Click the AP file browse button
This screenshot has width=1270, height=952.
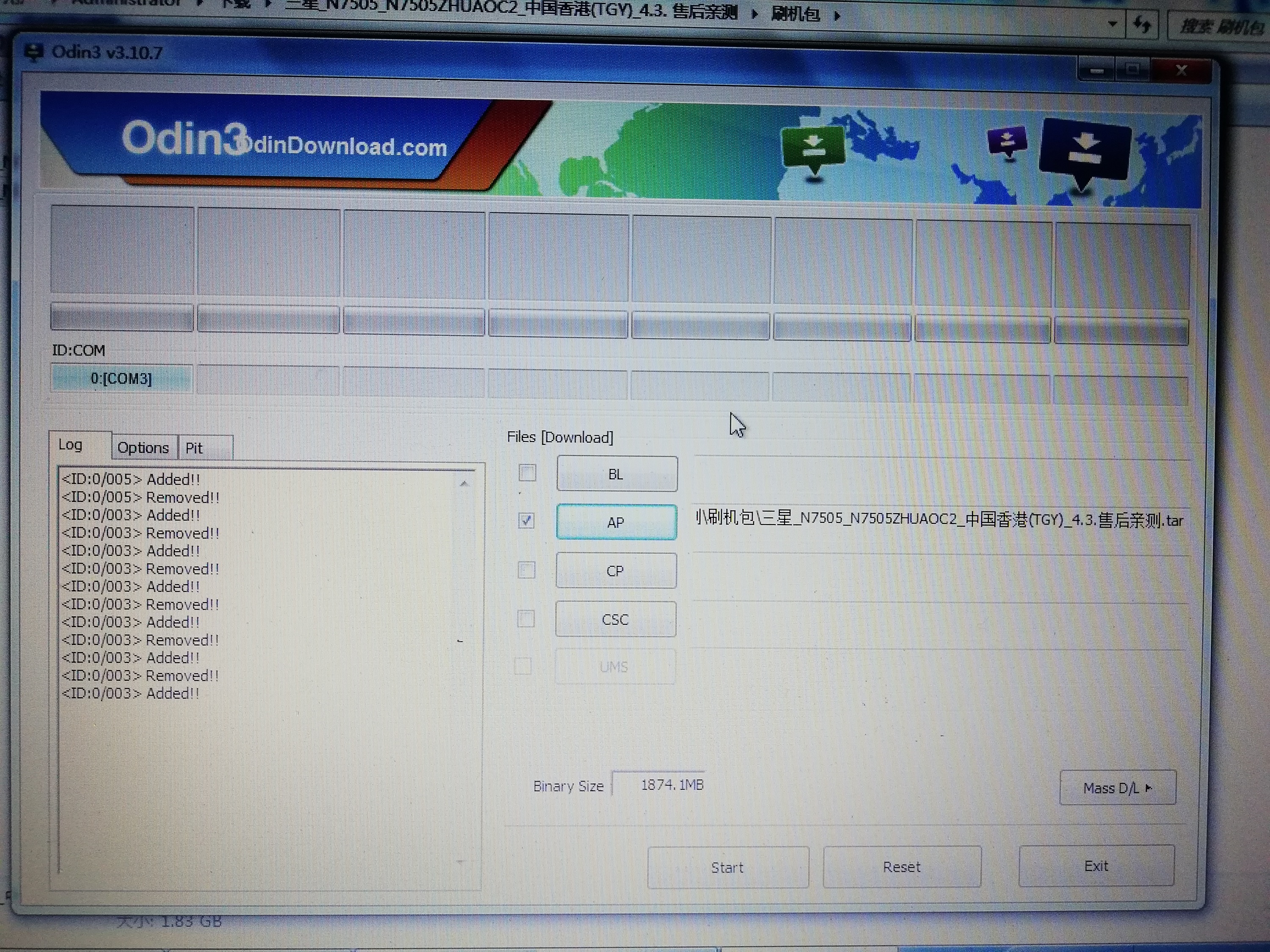[x=616, y=522]
